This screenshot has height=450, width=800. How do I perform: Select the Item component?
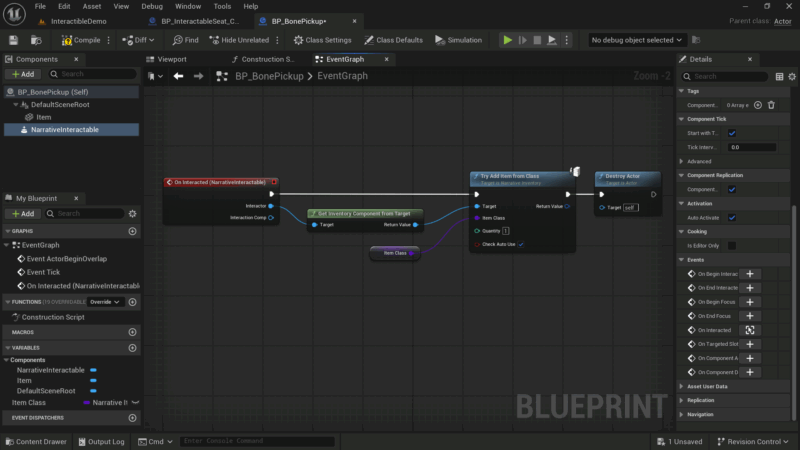[x=43, y=117]
